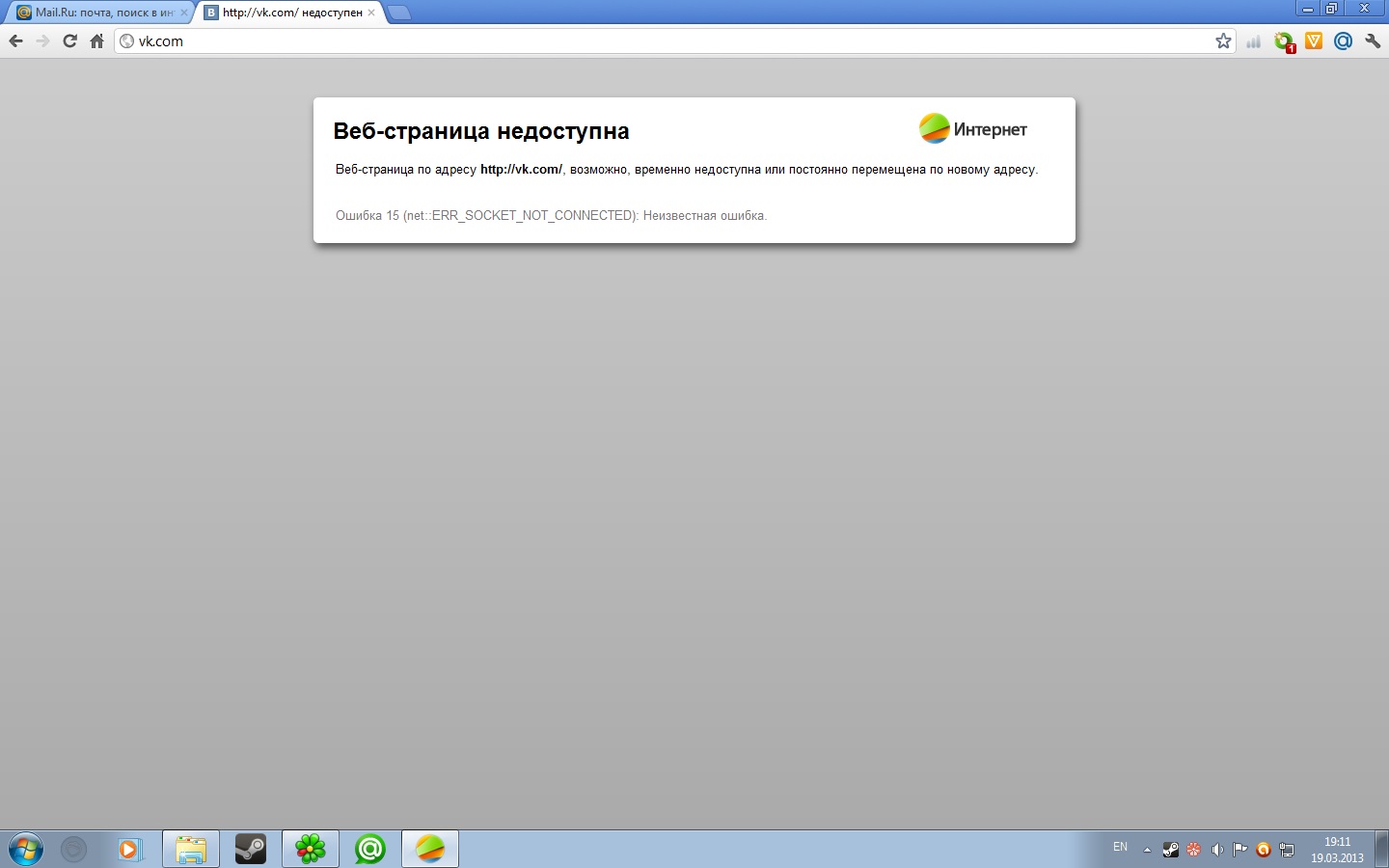1389x868 pixels.
Task: Go back using the browser back arrow
Action: pyautogui.click(x=15, y=41)
